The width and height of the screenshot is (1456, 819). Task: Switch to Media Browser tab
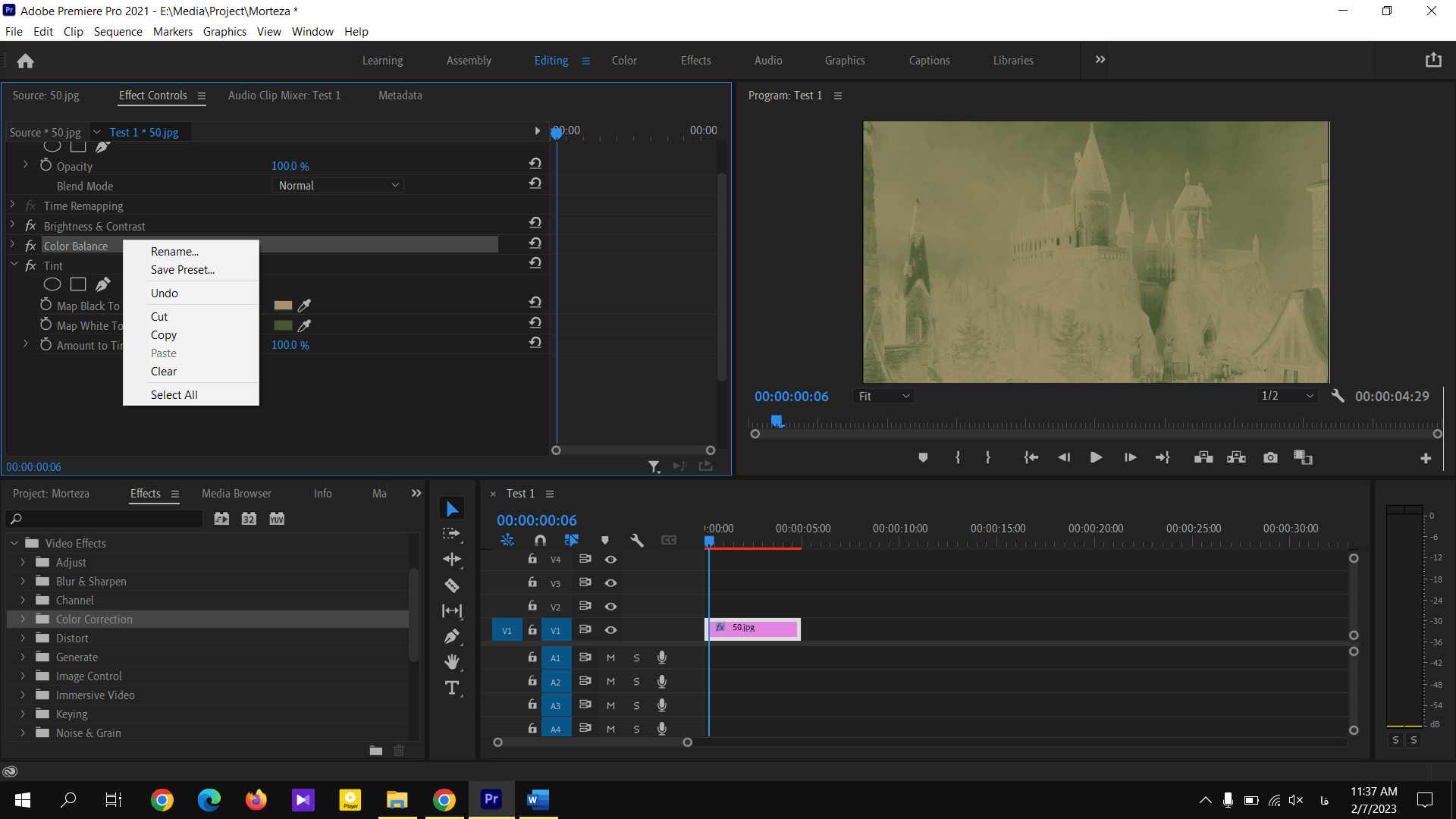[237, 494]
